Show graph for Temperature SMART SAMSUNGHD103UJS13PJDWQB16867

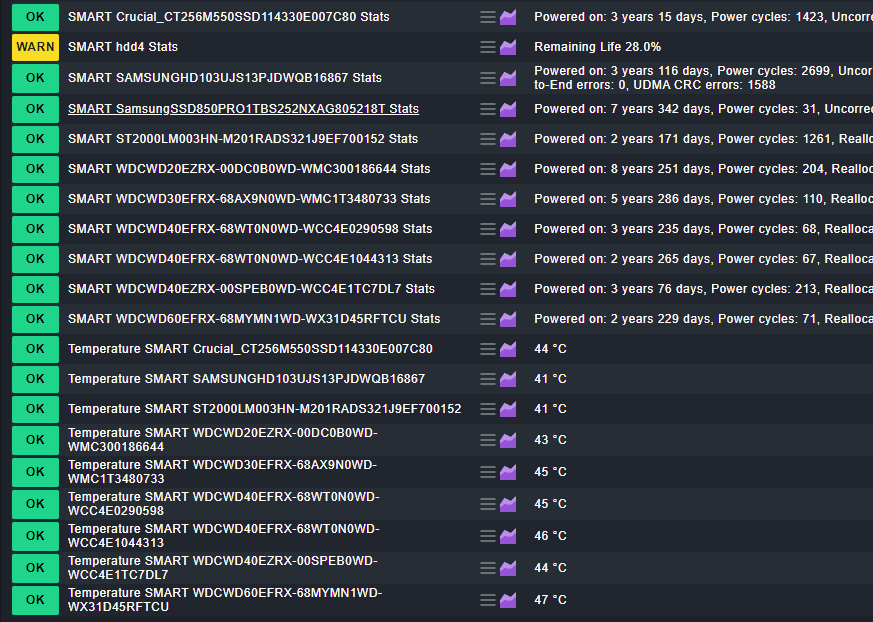(508, 380)
